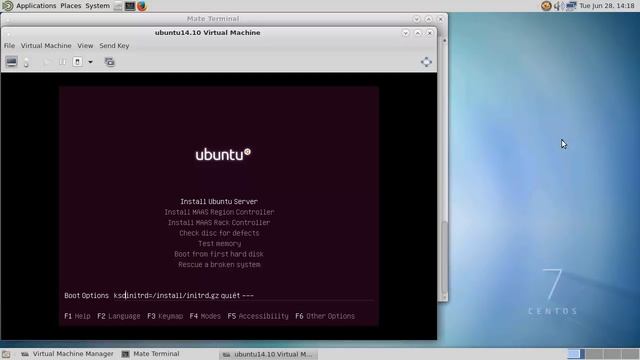Maximize the Mate Terminal window
The image size is (640, 360).
pos(429,19)
